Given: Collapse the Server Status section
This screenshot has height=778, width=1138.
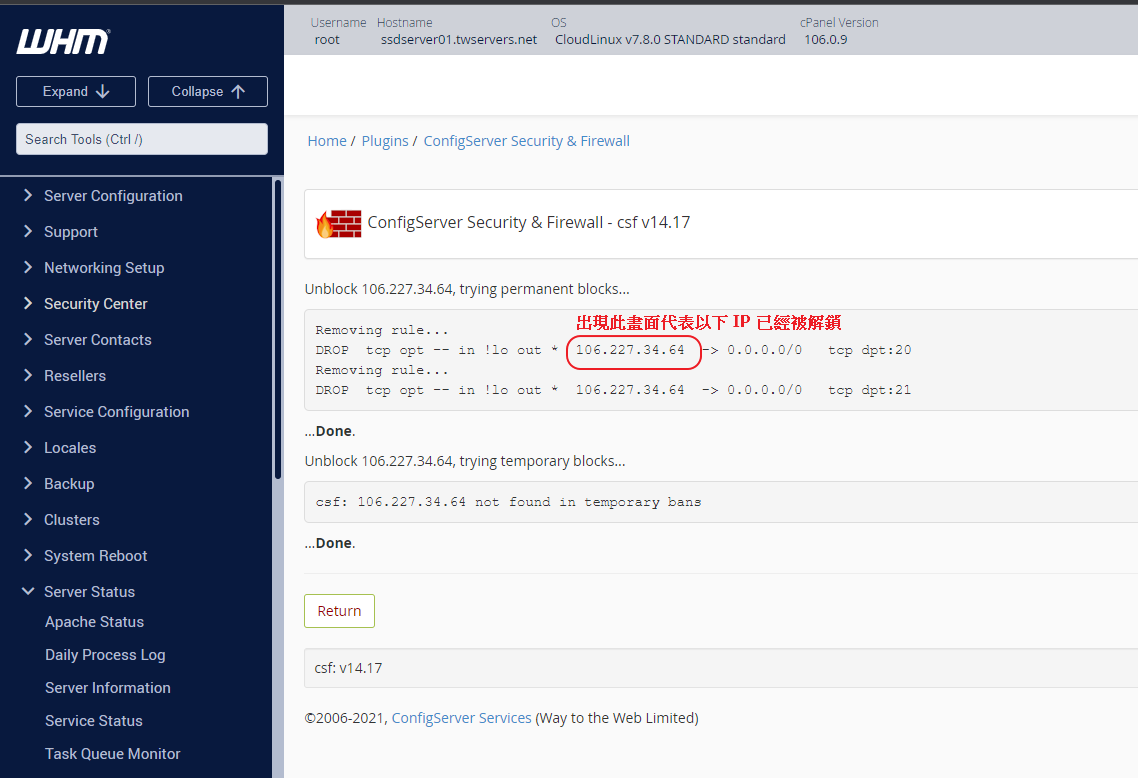Looking at the screenshot, I should [28, 592].
